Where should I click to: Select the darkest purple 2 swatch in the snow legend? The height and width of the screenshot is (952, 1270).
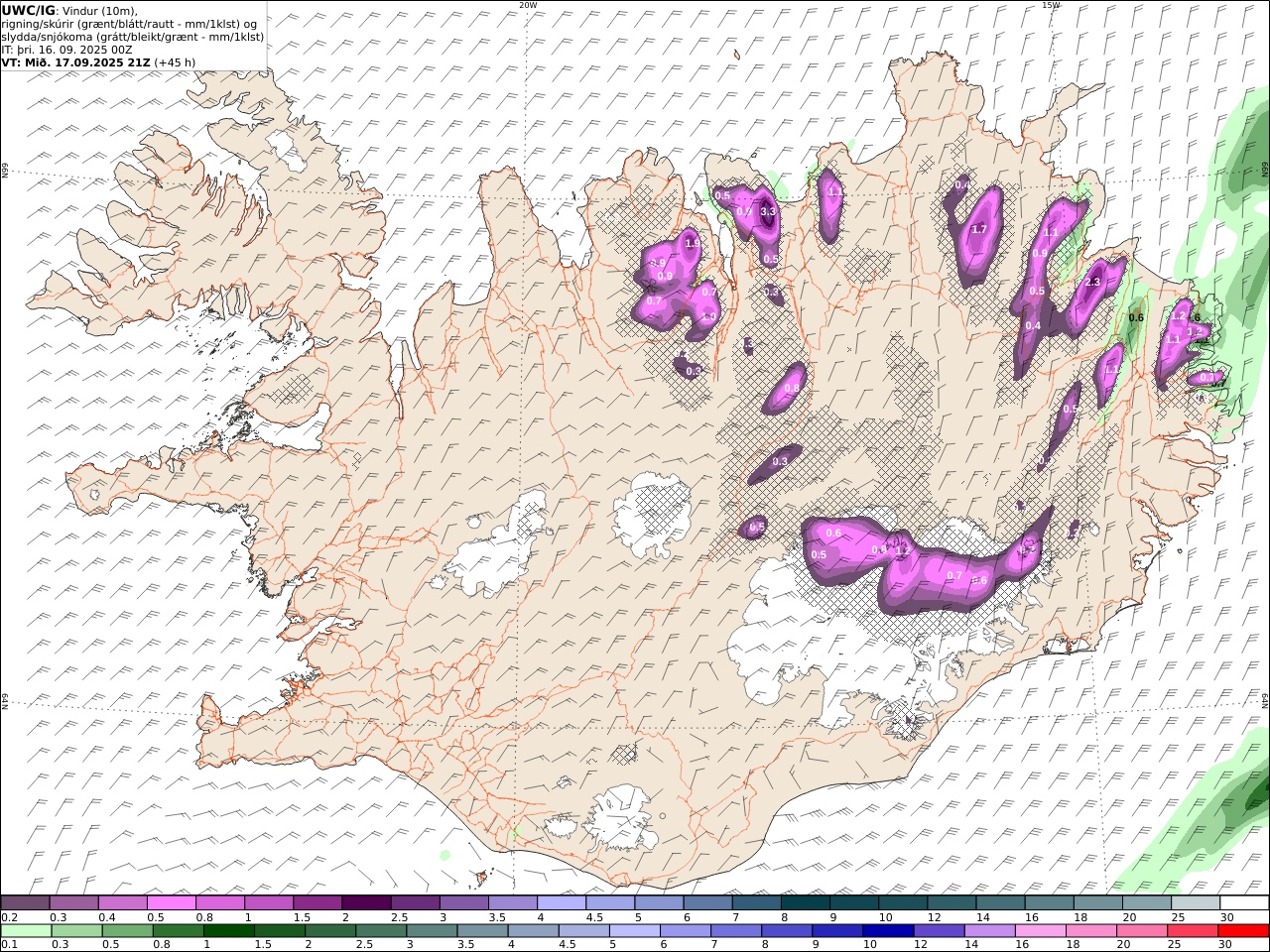(366, 902)
